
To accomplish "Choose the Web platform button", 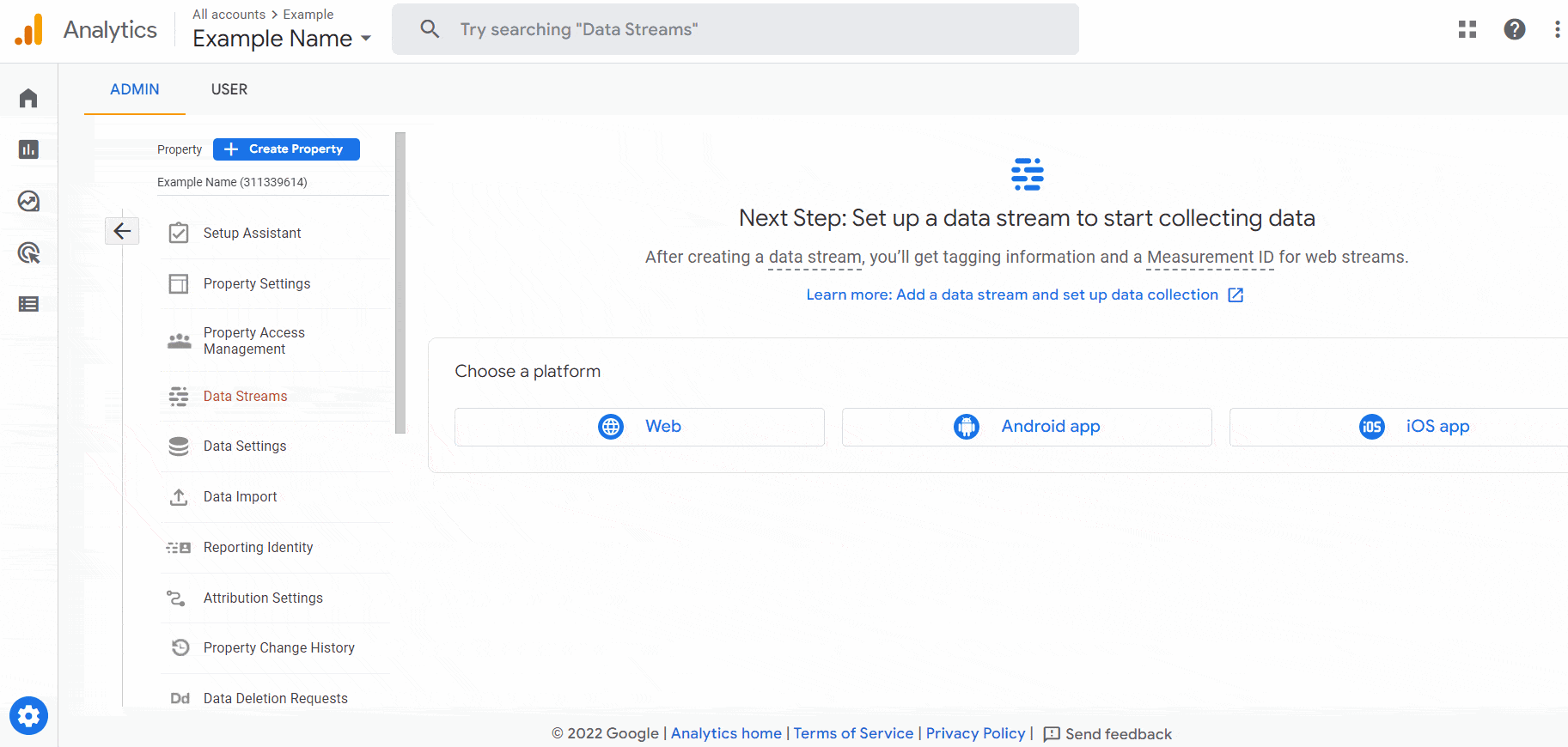I will point(639,427).
